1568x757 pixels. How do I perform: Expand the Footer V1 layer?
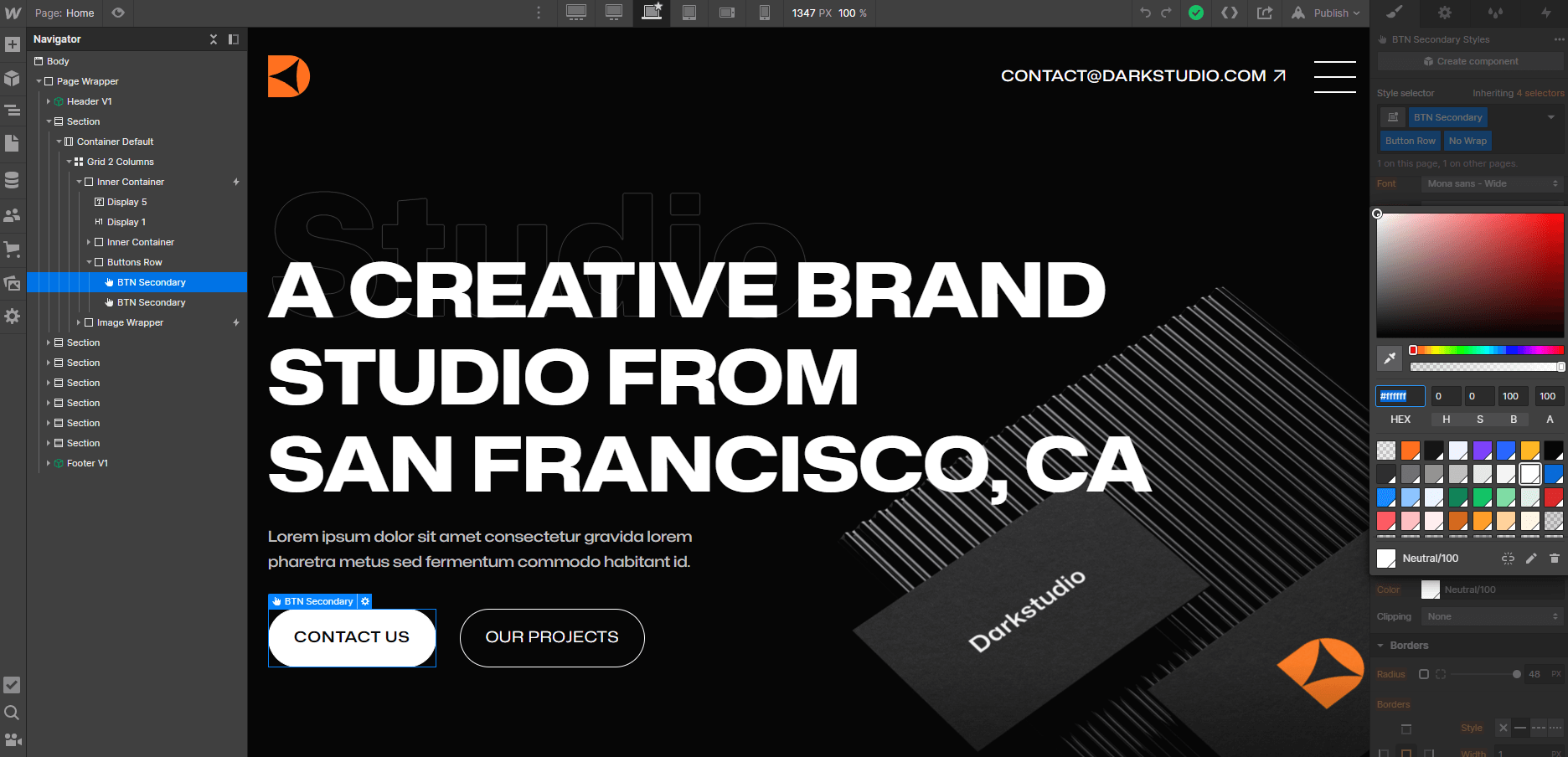pos(48,462)
